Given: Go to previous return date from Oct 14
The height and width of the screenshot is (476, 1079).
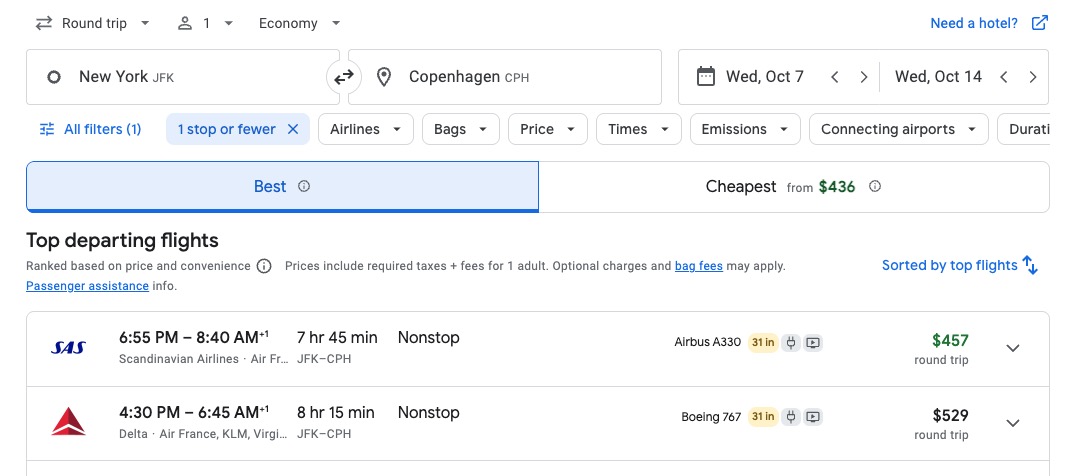Looking at the screenshot, I should 1003,77.
